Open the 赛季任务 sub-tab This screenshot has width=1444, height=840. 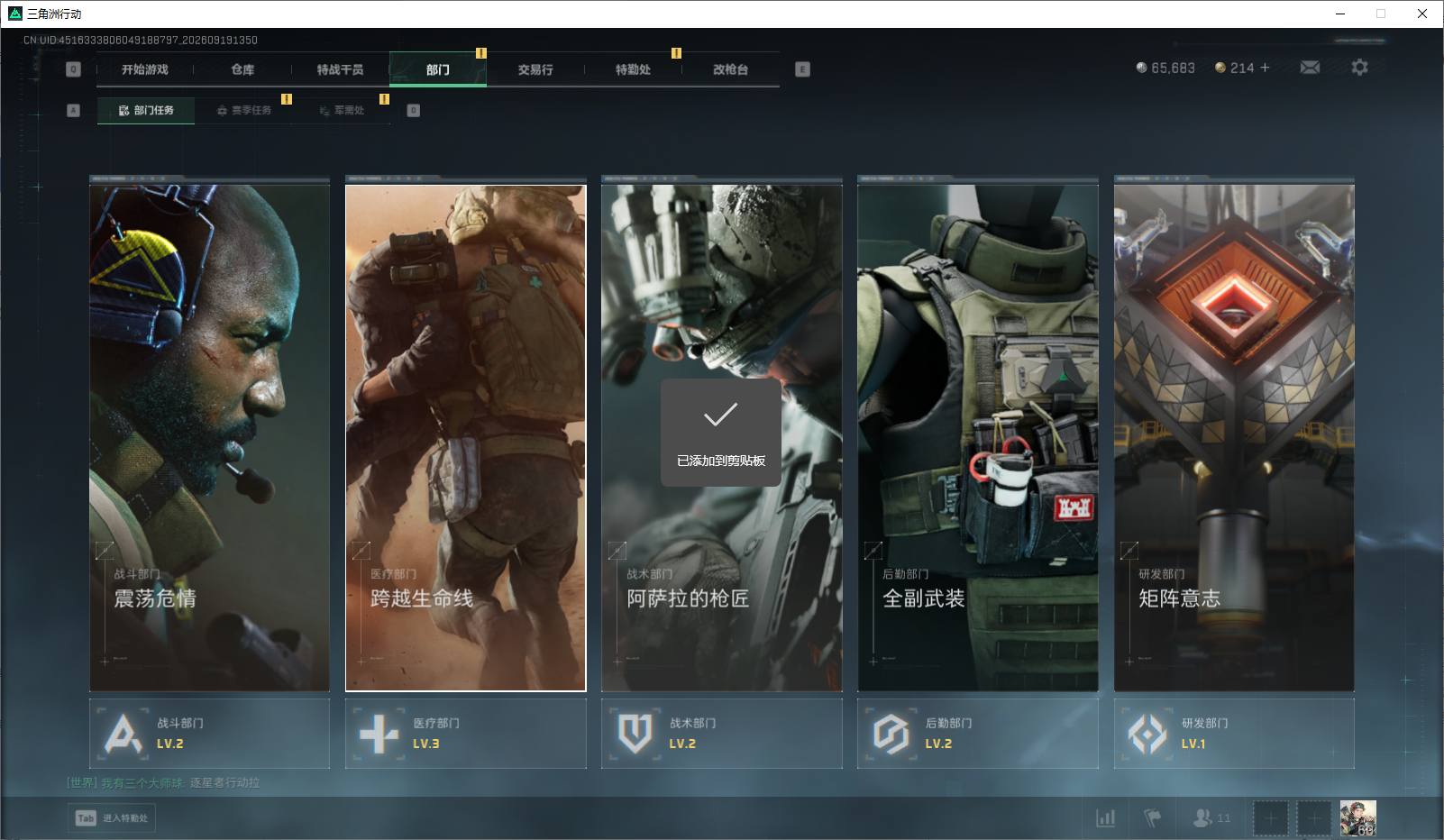(x=243, y=110)
